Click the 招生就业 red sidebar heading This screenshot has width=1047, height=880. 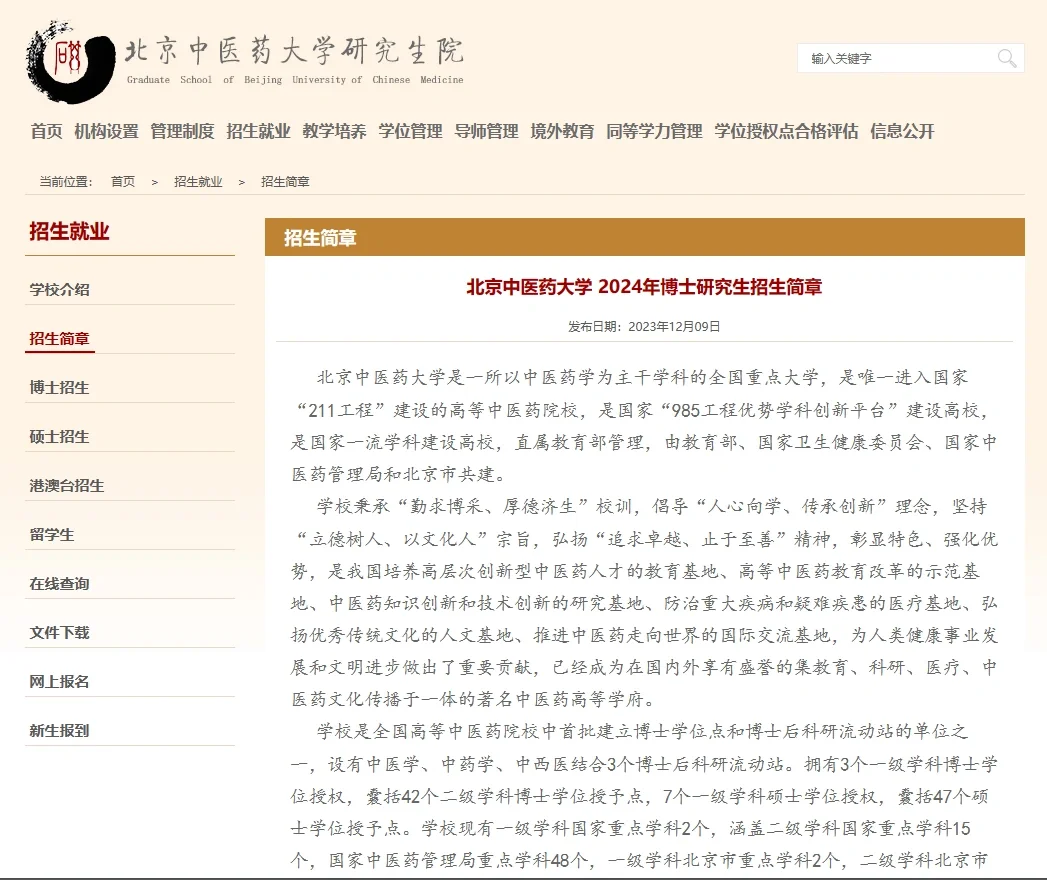69,232
